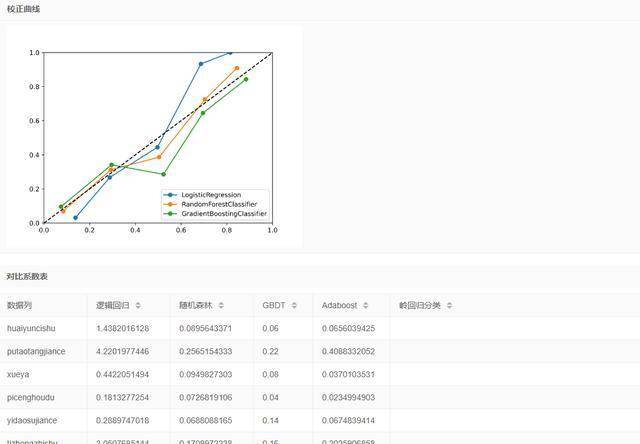Sort by the Adaboost column icon
The width and height of the screenshot is (640, 444).
365,305
